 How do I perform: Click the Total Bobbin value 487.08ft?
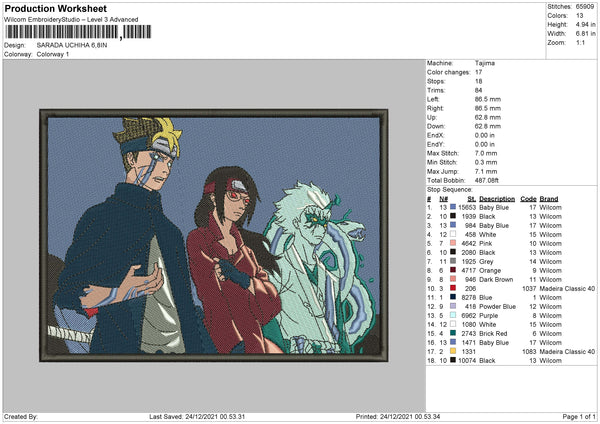pyautogui.click(x=487, y=181)
